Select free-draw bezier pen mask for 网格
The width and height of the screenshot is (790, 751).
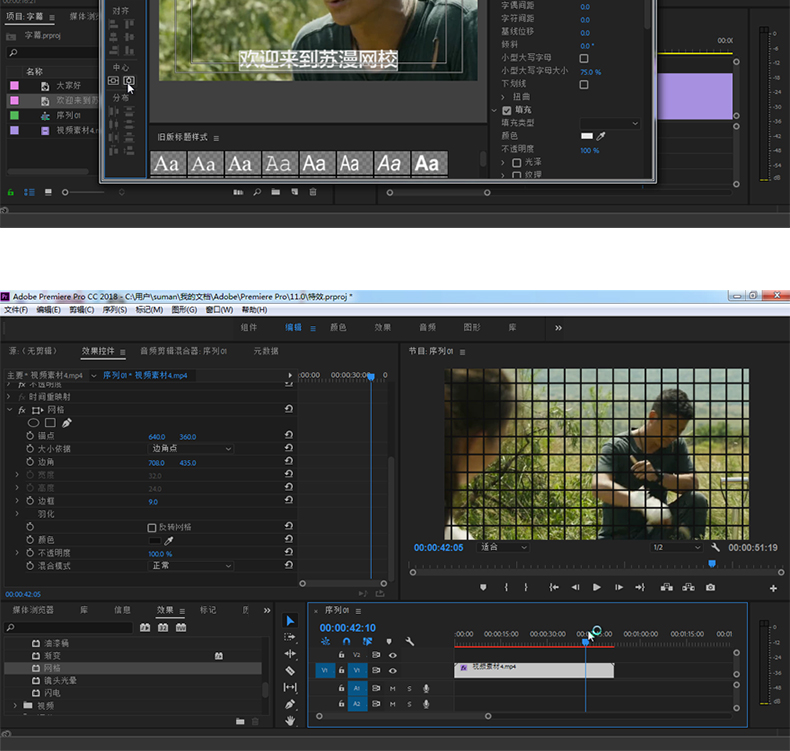coord(67,423)
